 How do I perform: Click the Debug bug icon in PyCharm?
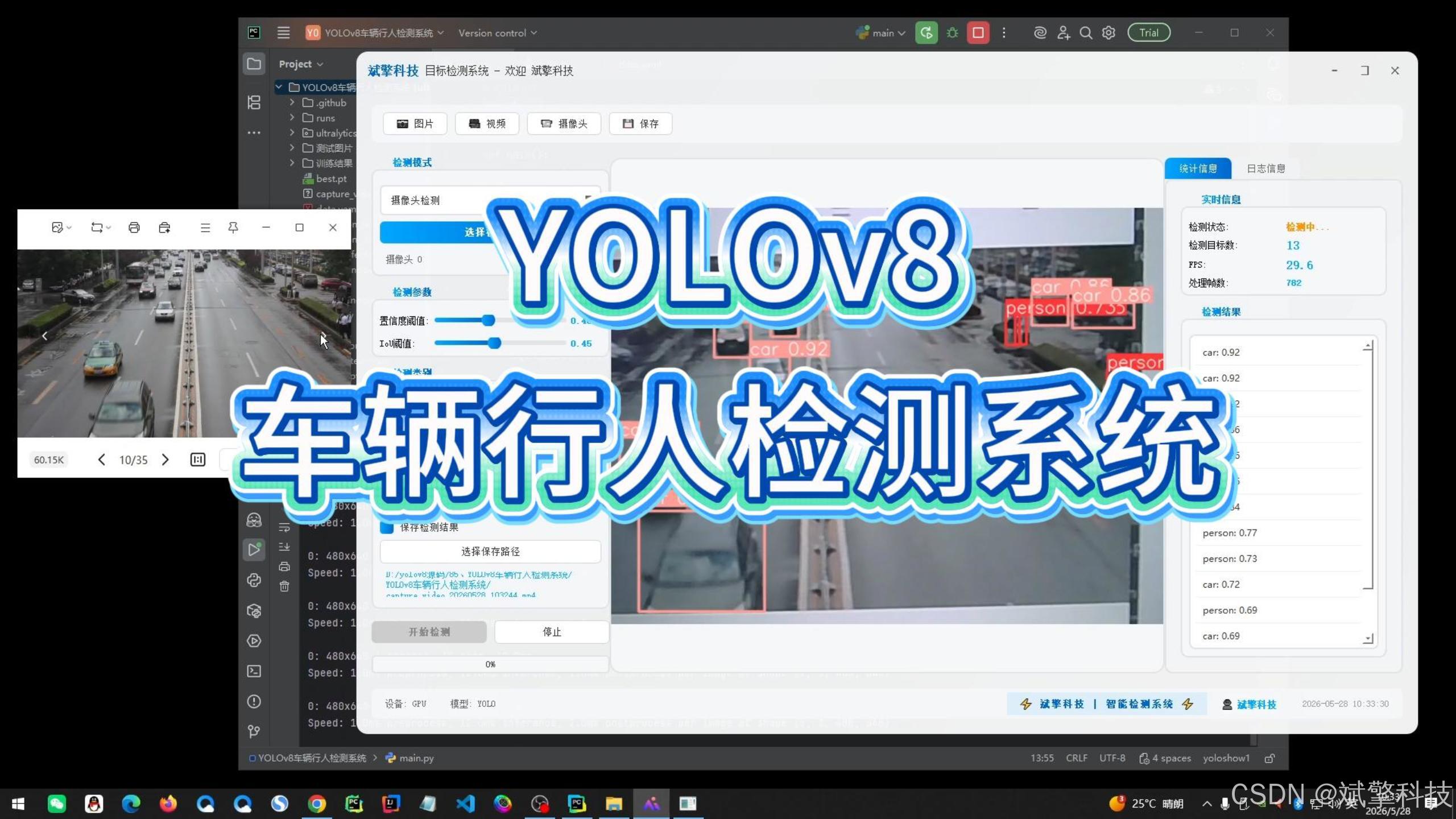tap(952, 32)
